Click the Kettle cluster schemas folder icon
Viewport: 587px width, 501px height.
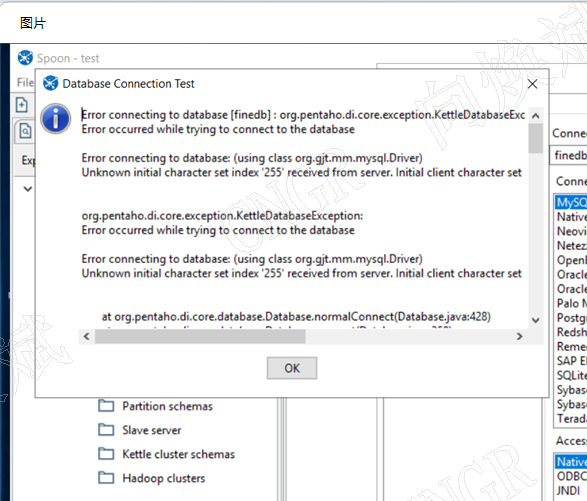click(x=106, y=453)
